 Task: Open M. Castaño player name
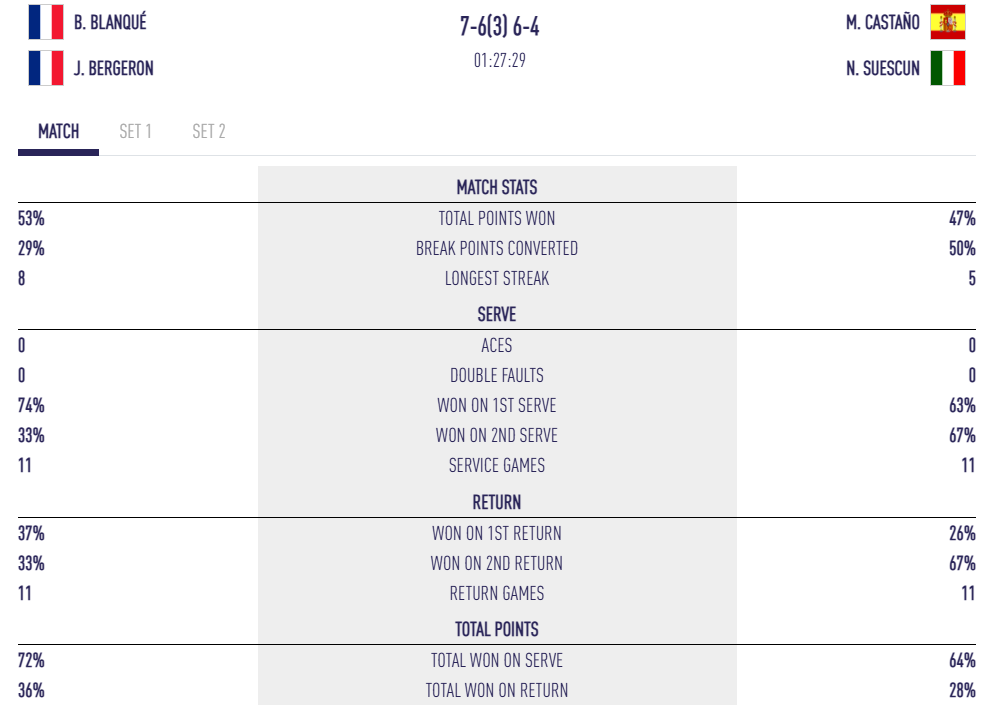click(x=882, y=22)
